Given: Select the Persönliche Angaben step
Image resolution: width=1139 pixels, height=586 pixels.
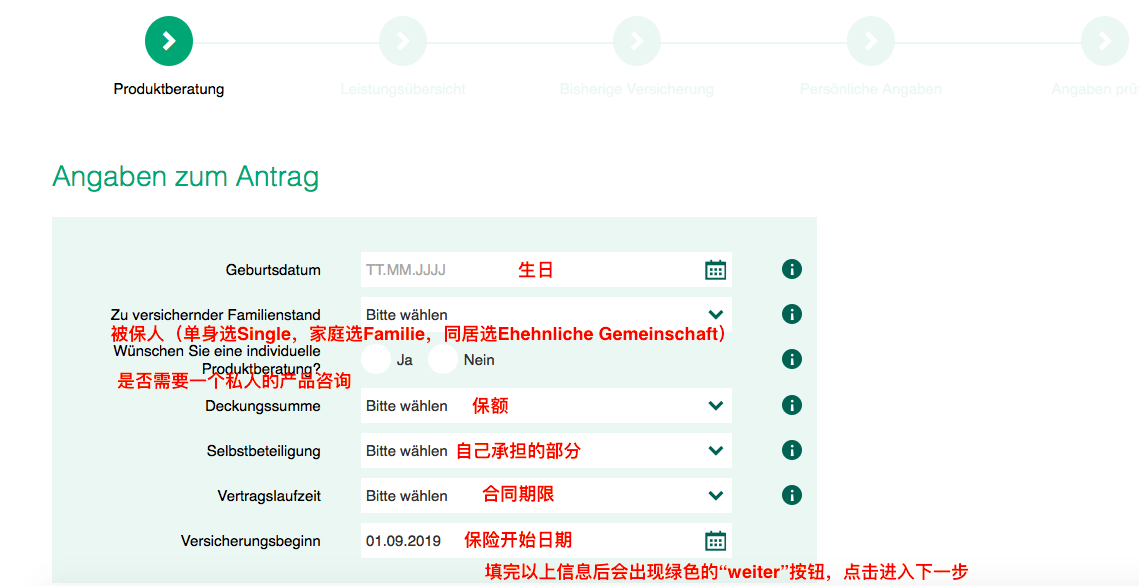Looking at the screenshot, I should coord(871,41).
